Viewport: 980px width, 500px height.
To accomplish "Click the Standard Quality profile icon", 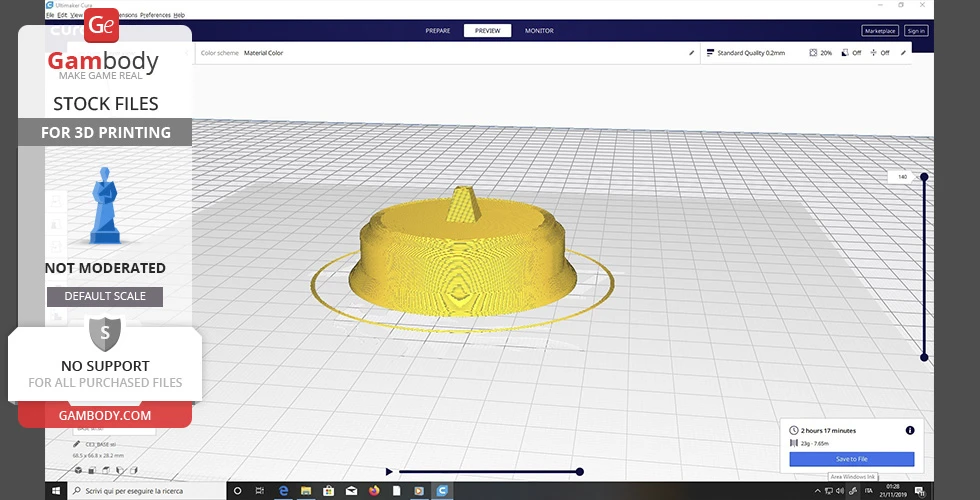I will coord(710,53).
